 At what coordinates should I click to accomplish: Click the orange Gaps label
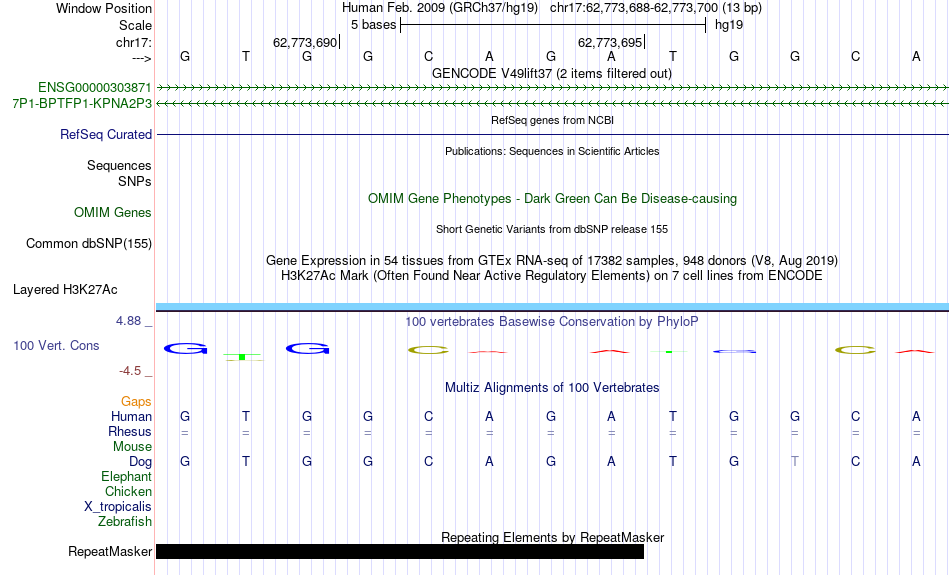pyautogui.click(x=136, y=402)
